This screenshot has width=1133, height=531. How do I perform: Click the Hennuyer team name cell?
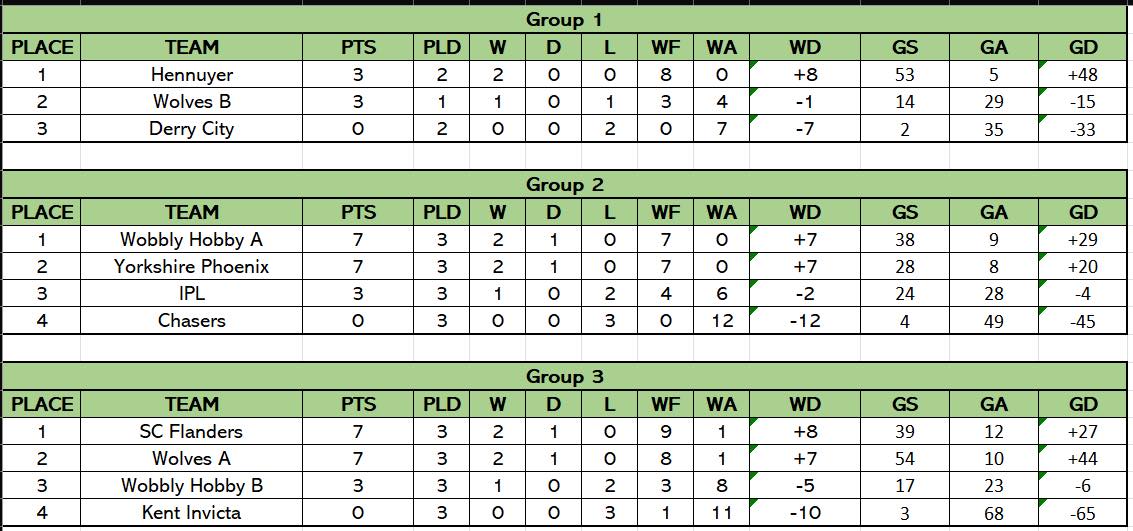pos(192,75)
